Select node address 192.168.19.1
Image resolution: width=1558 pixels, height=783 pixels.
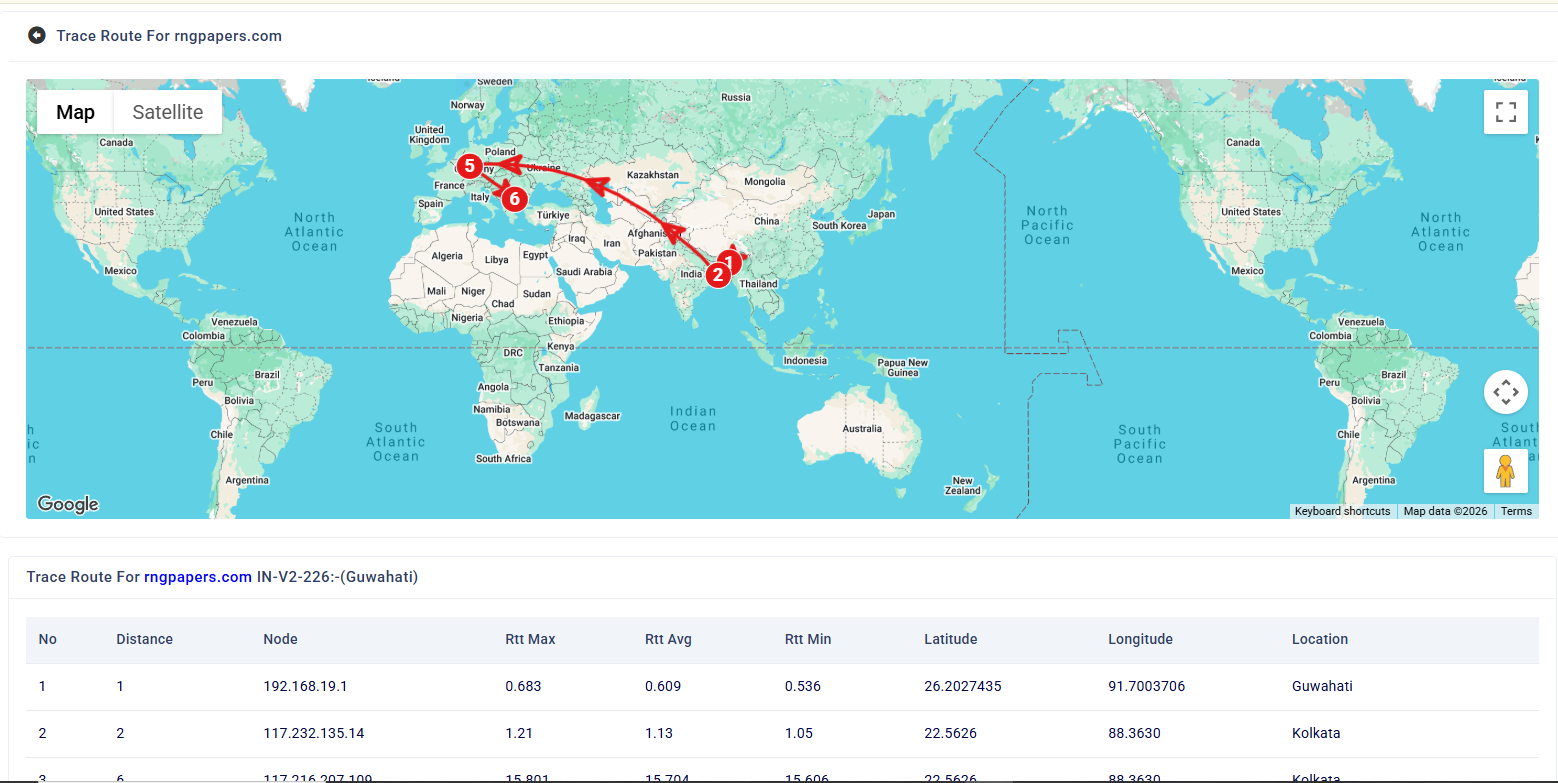click(x=305, y=686)
